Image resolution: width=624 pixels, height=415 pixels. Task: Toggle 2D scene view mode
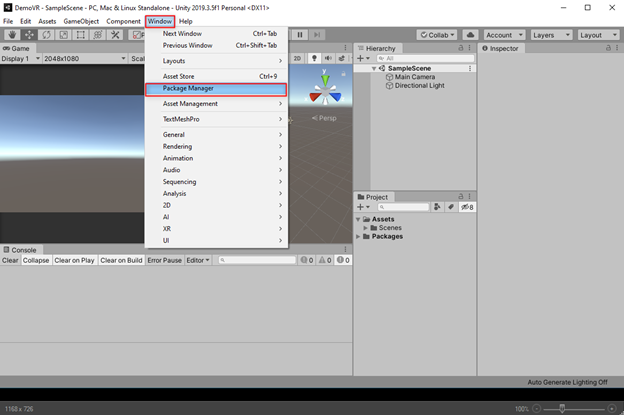coord(297,58)
